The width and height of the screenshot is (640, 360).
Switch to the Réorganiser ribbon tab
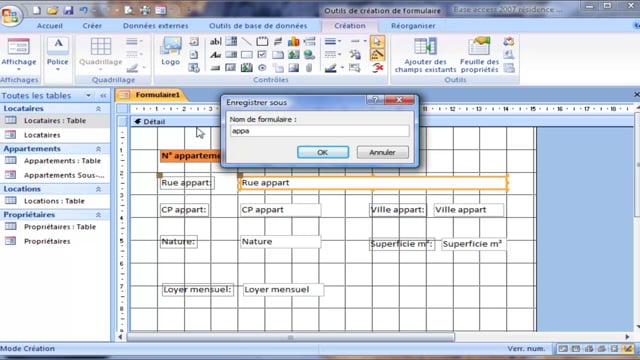click(x=413, y=26)
